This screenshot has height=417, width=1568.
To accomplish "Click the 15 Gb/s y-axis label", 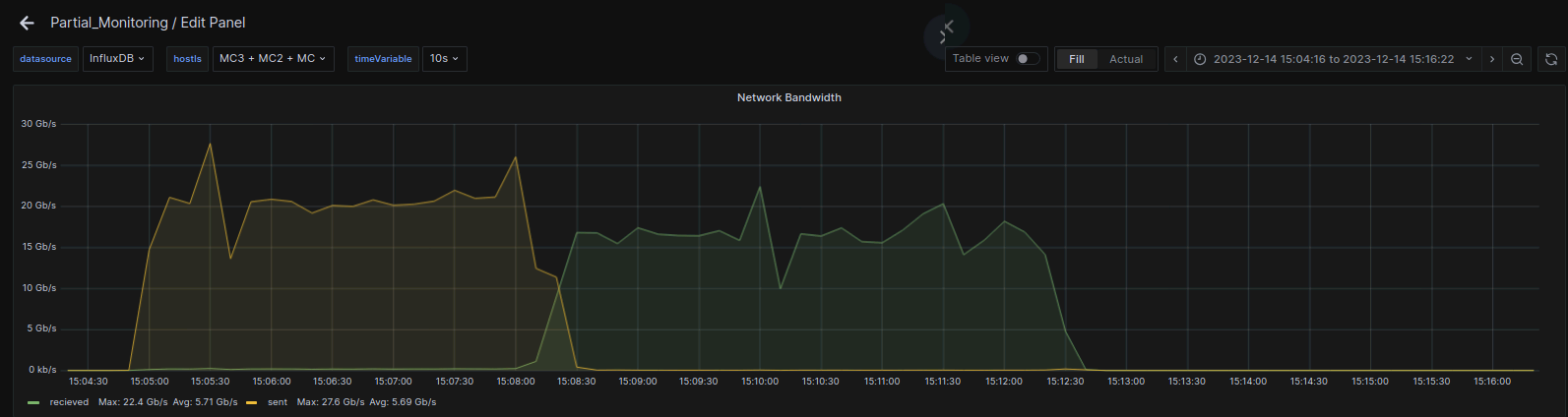I will [x=39, y=247].
